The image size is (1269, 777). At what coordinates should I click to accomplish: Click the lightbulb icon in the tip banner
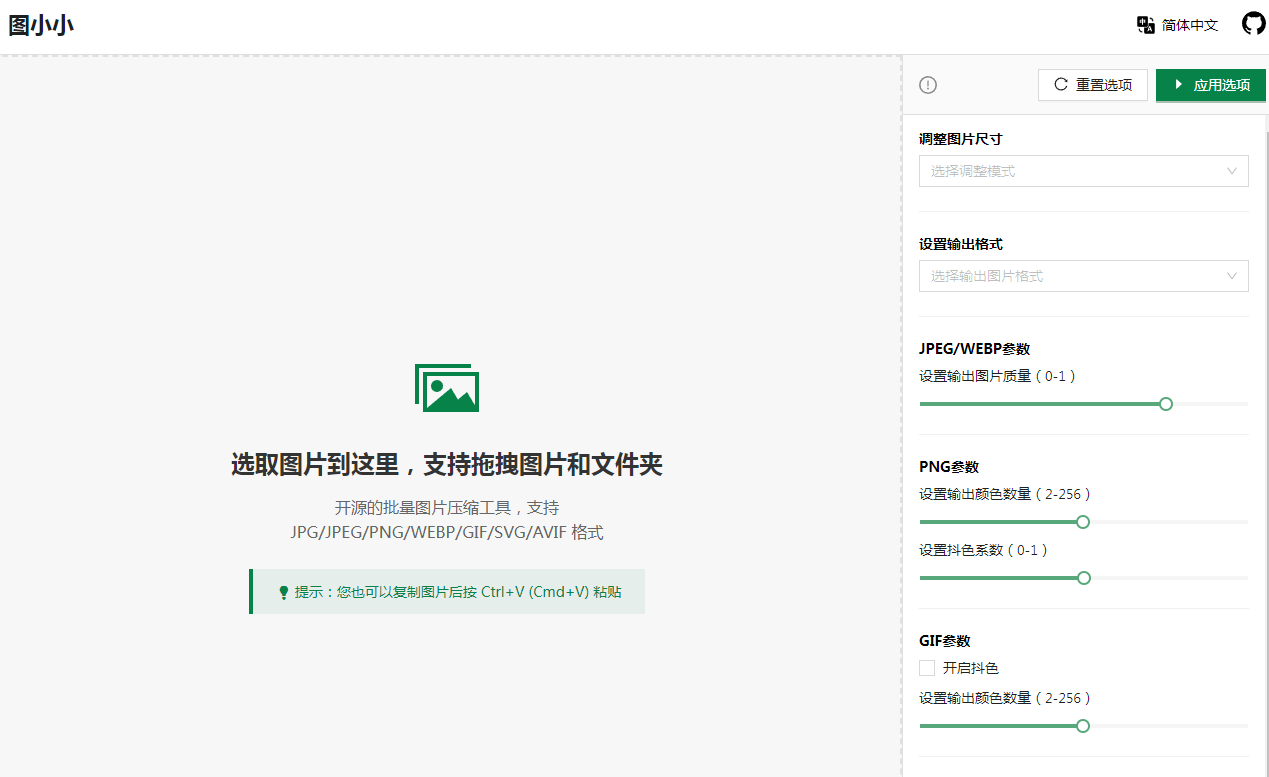[283, 592]
